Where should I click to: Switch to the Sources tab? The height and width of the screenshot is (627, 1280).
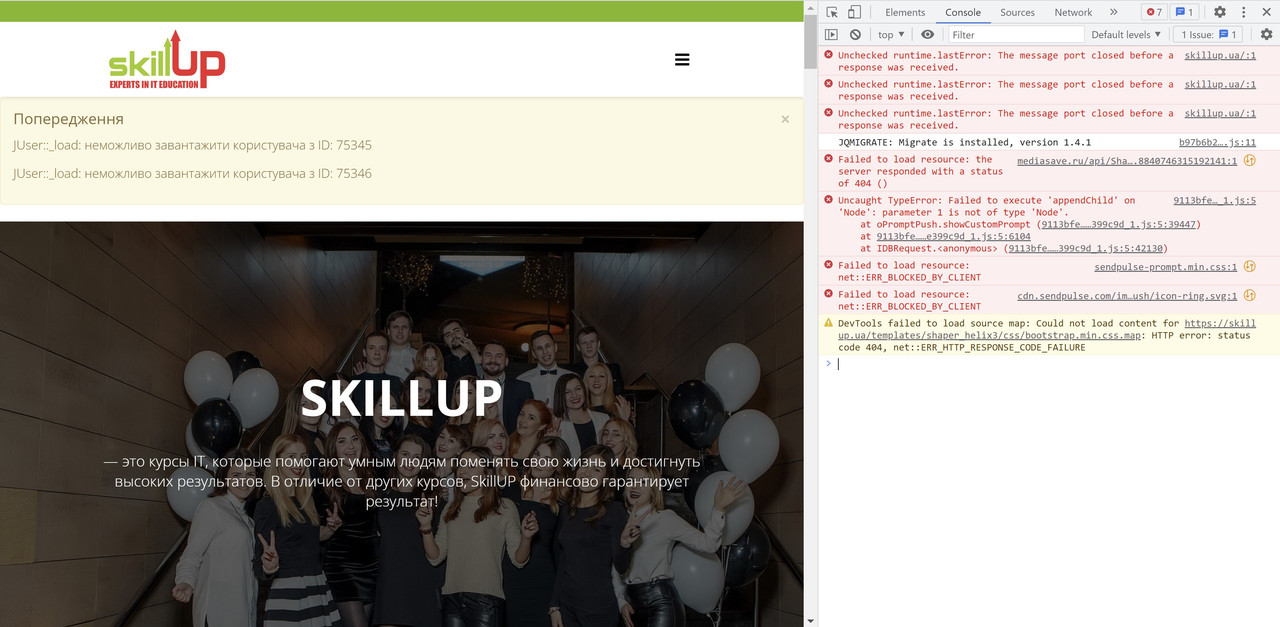1017,12
